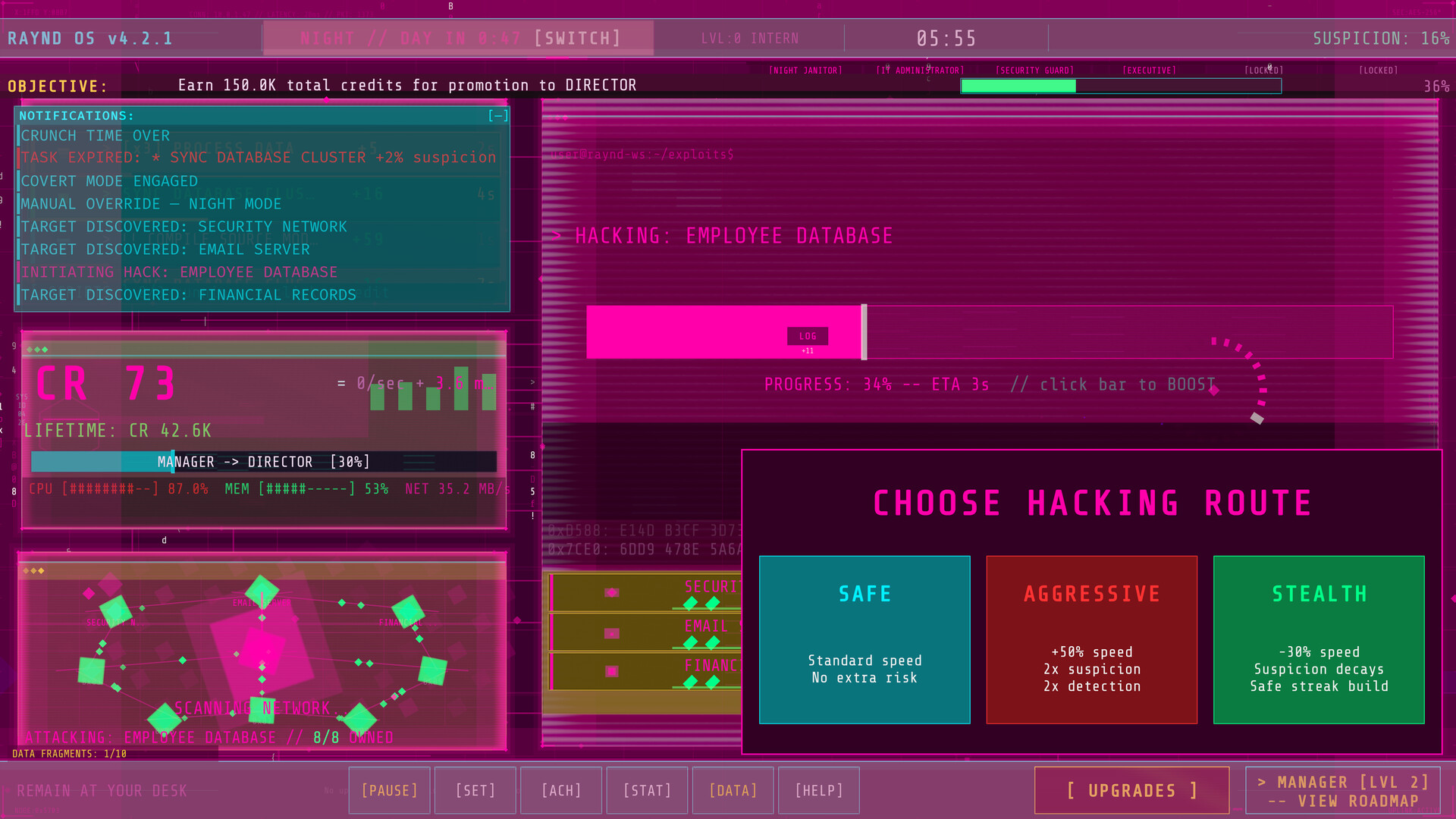Image resolution: width=1456 pixels, height=819 pixels.
Task: Select the Security Guard role tab
Action: [x=1034, y=70]
